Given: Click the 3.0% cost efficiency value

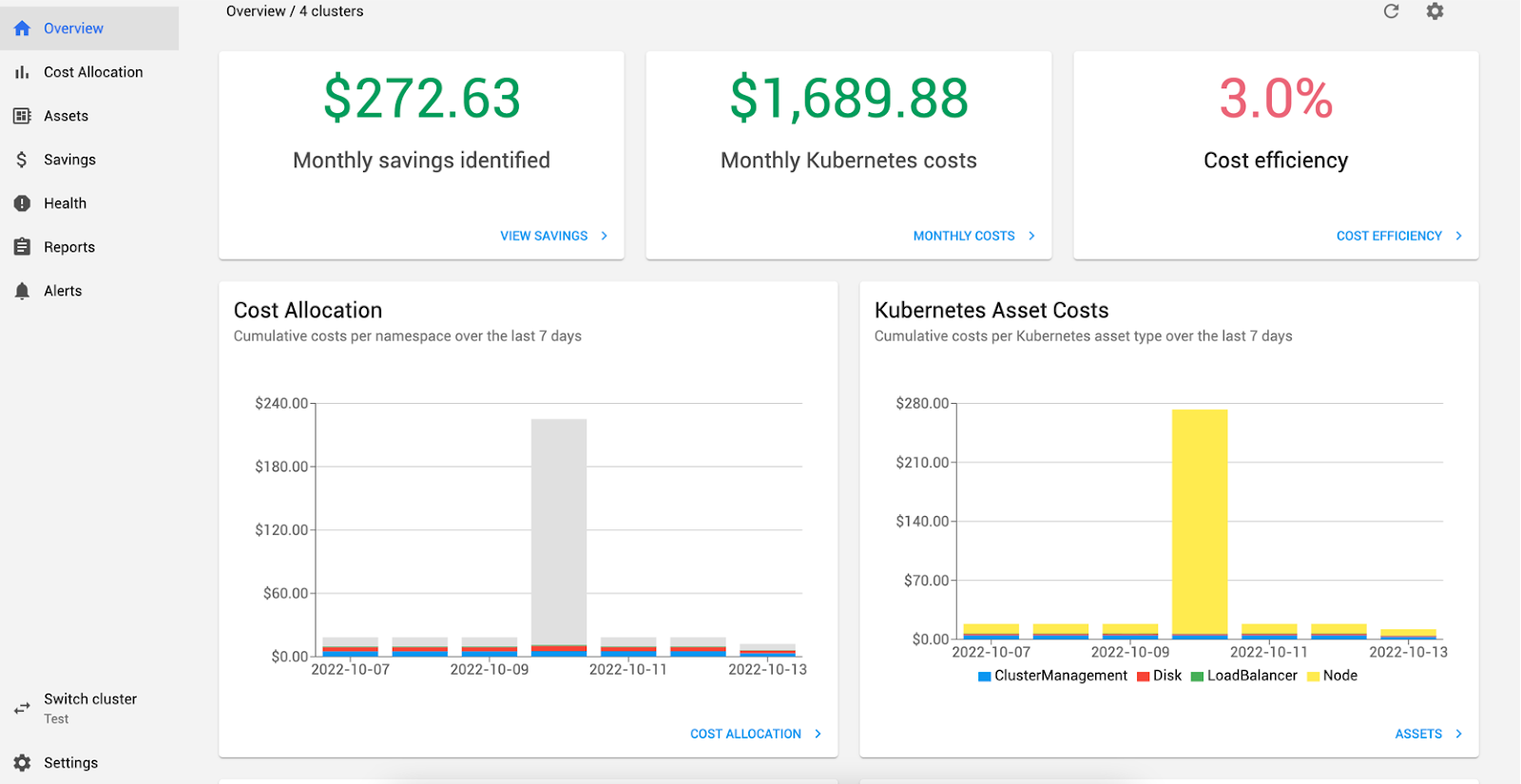Looking at the screenshot, I should pyautogui.click(x=1276, y=99).
